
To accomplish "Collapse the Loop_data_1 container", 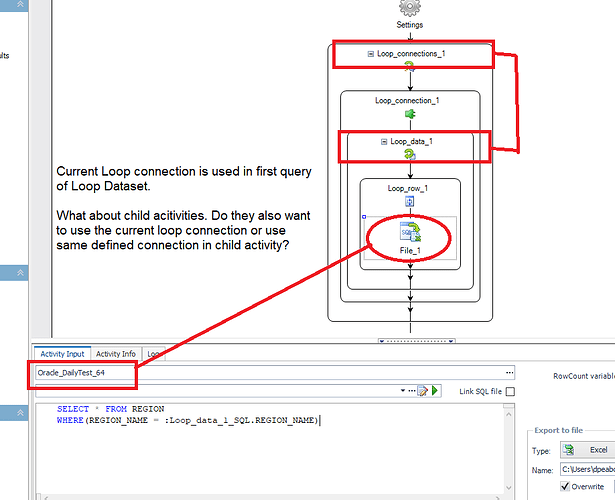I will pos(384,142).
